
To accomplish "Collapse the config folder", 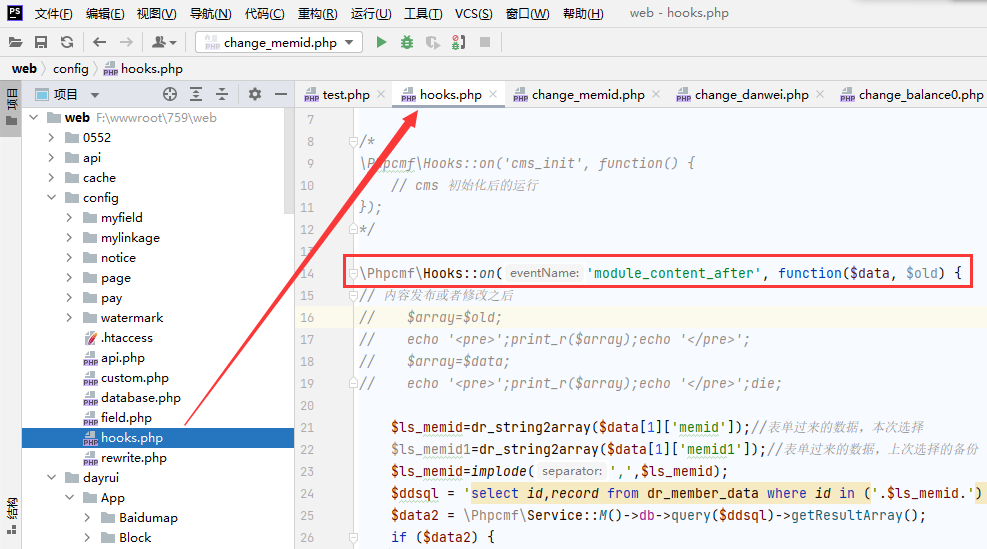I will point(52,198).
